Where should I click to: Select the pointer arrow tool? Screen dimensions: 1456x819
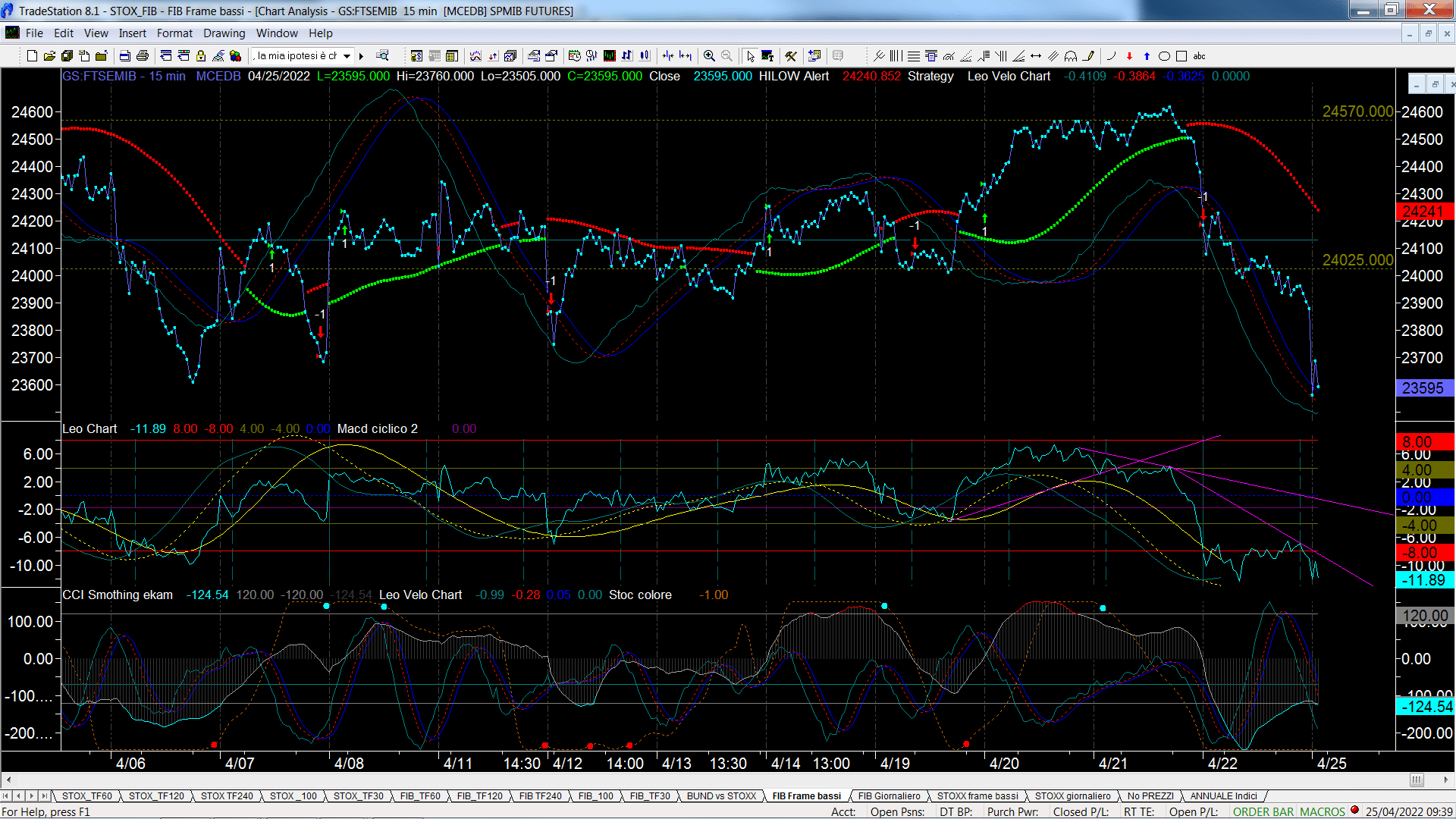click(750, 56)
